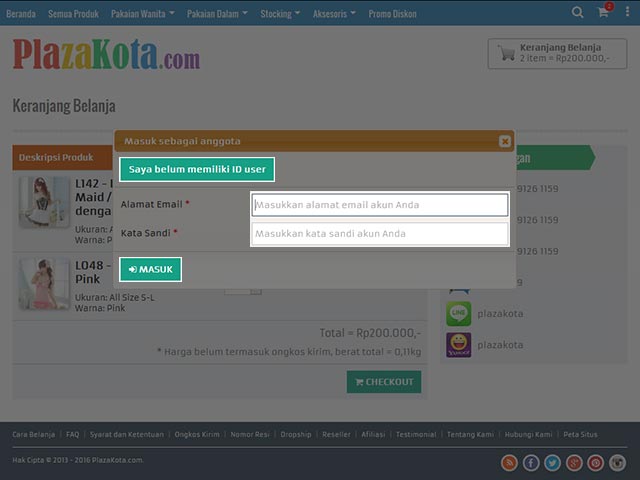Click Saya belum memiliki ID user button
The width and height of the screenshot is (640, 480).
(197, 170)
